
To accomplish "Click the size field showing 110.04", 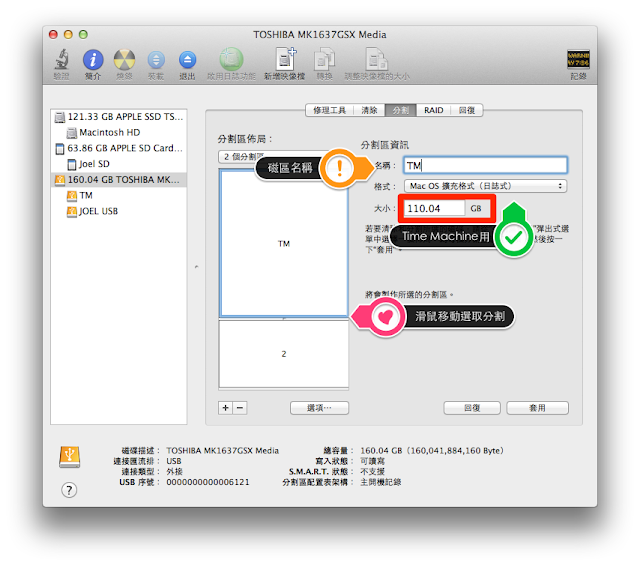I will [433, 209].
